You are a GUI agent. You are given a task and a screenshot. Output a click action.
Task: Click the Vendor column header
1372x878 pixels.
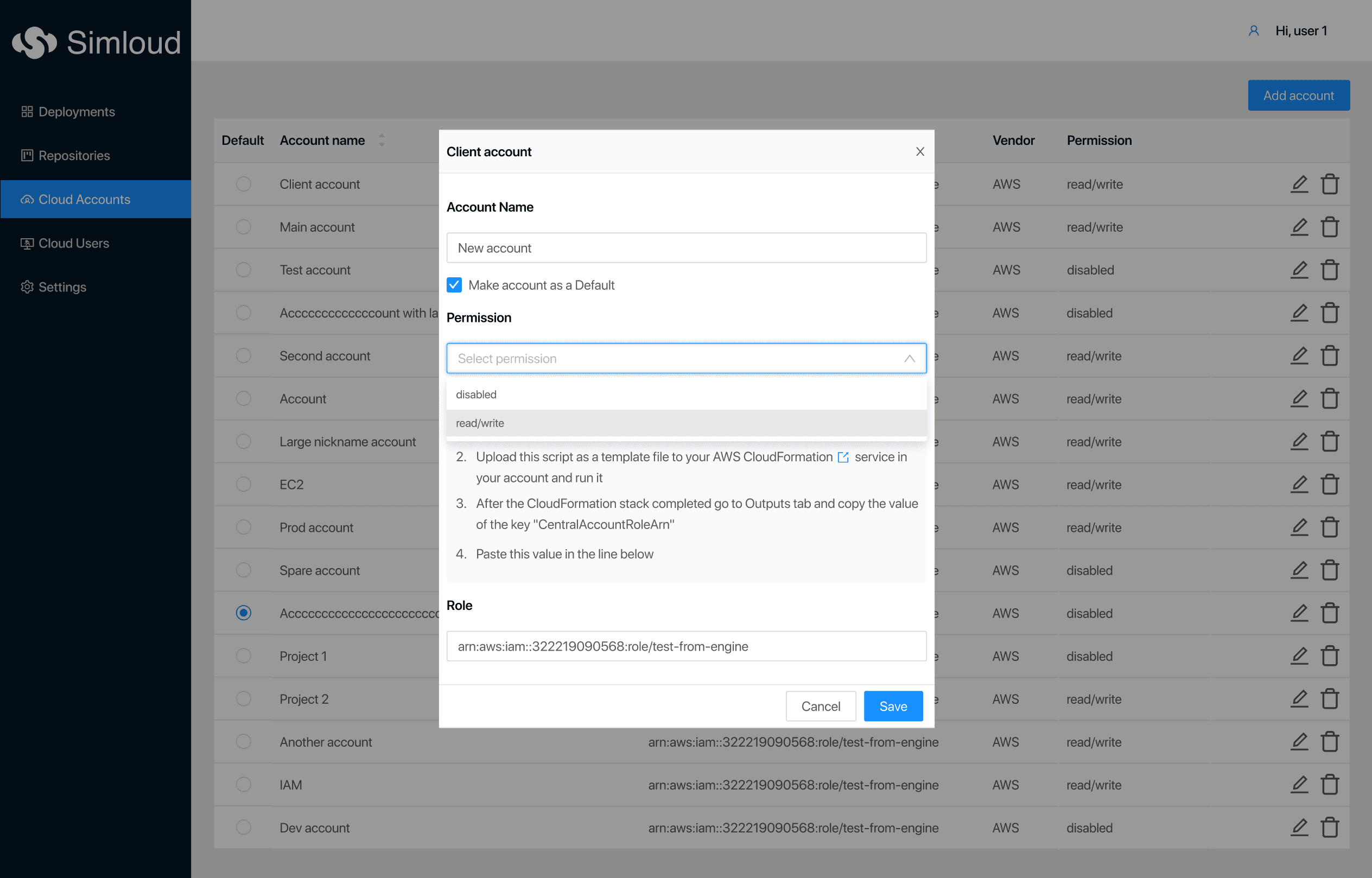(x=1013, y=140)
